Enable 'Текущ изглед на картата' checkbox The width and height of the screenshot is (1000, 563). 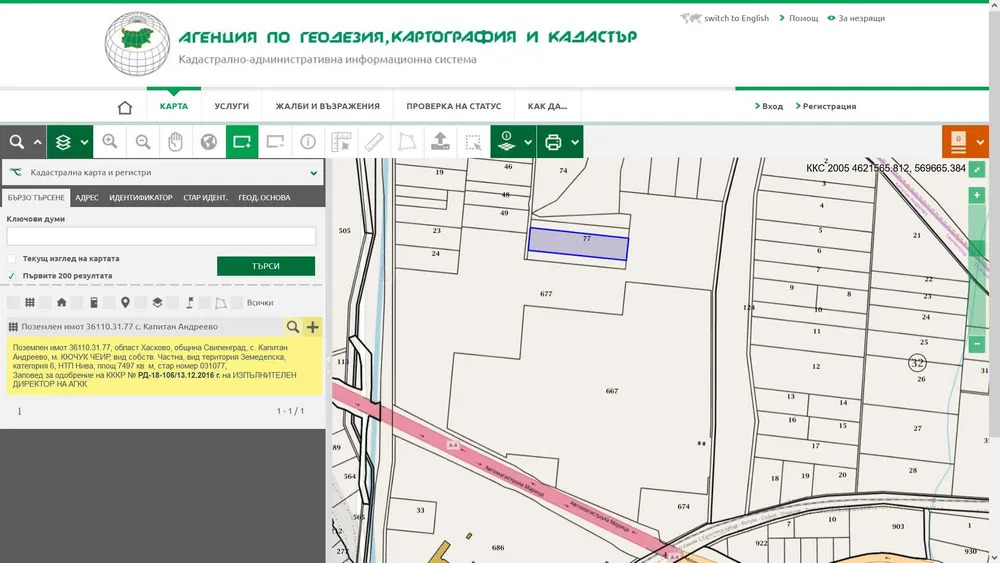point(12,258)
